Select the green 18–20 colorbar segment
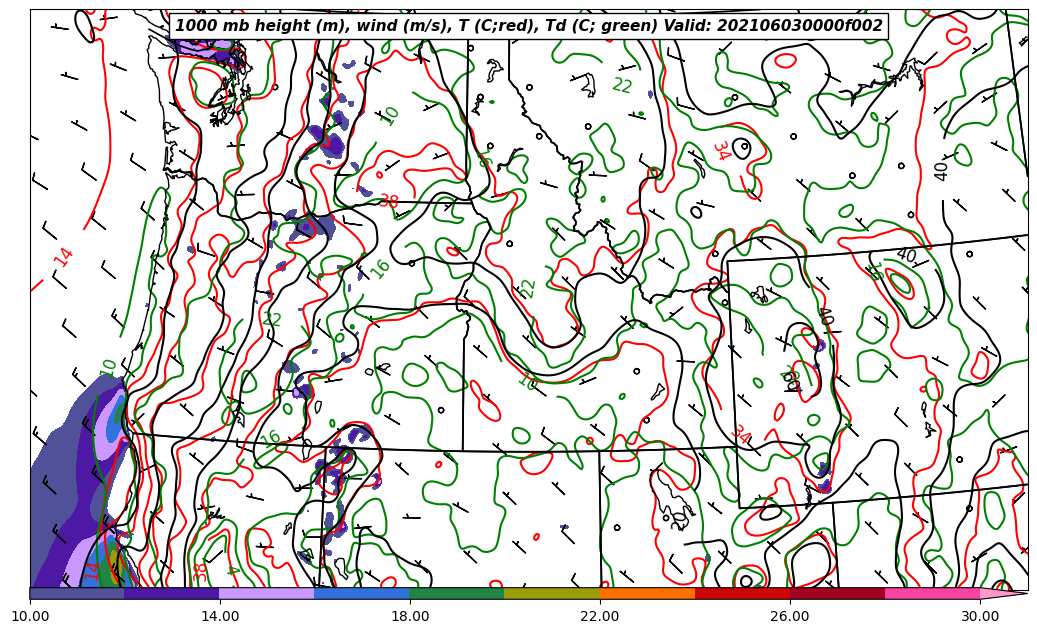The image size is (1037, 633). (x=457, y=593)
